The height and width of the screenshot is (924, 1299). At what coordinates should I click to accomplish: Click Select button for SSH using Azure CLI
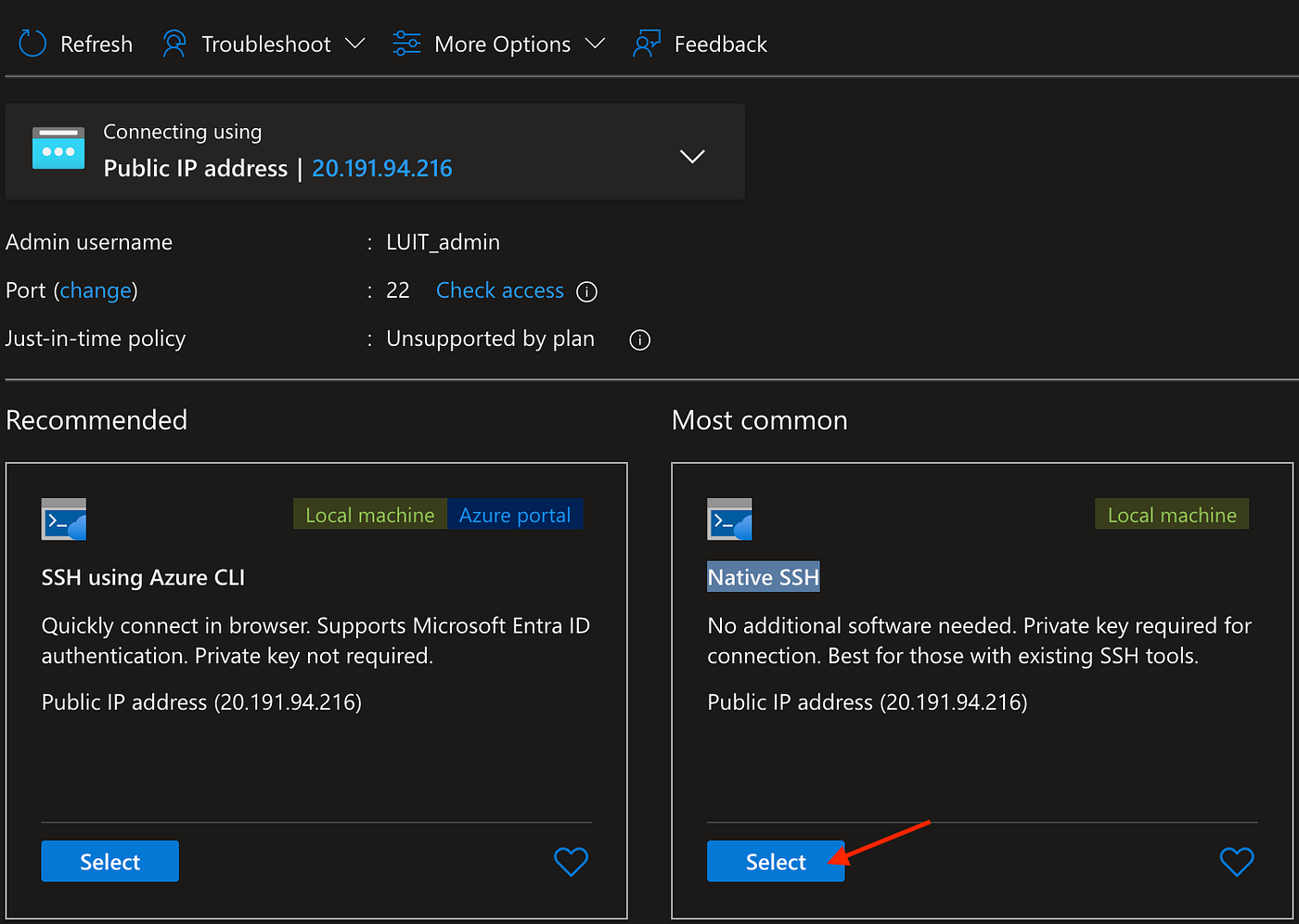point(110,862)
